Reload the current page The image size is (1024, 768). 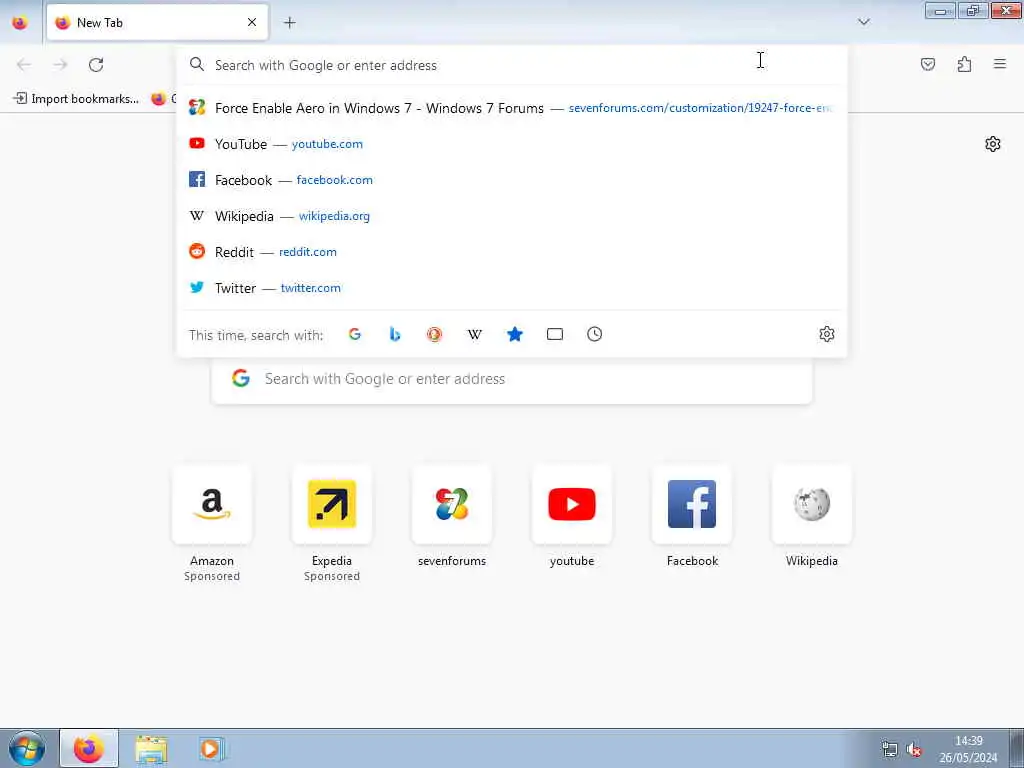coord(96,64)
